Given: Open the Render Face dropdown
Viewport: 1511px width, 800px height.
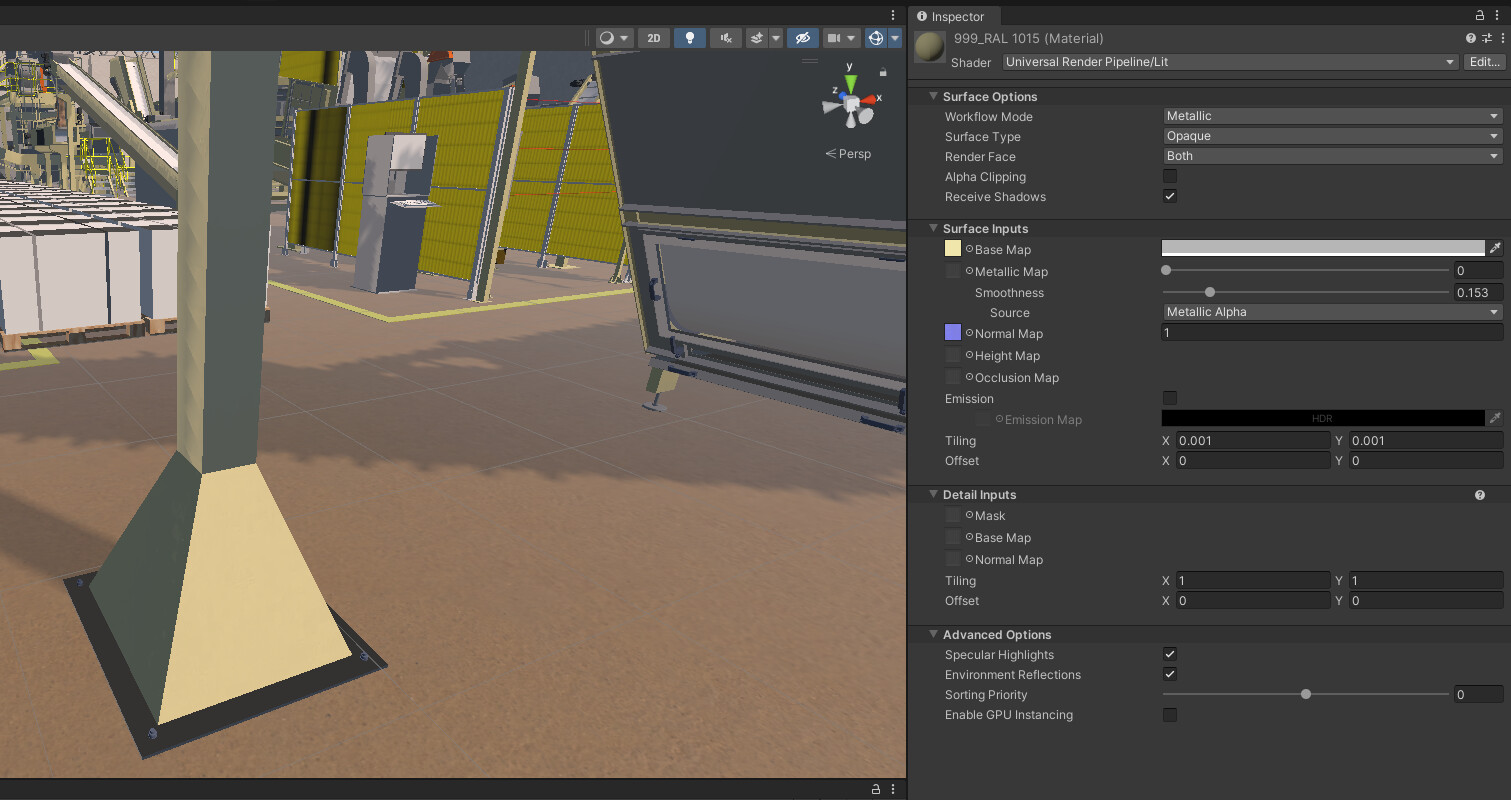Looking at the screenshot, I should (x=1331, y=156).
